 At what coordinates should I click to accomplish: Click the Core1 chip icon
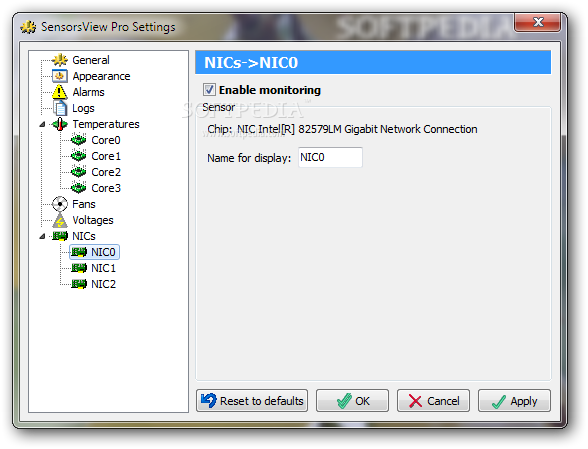(79, 156)
